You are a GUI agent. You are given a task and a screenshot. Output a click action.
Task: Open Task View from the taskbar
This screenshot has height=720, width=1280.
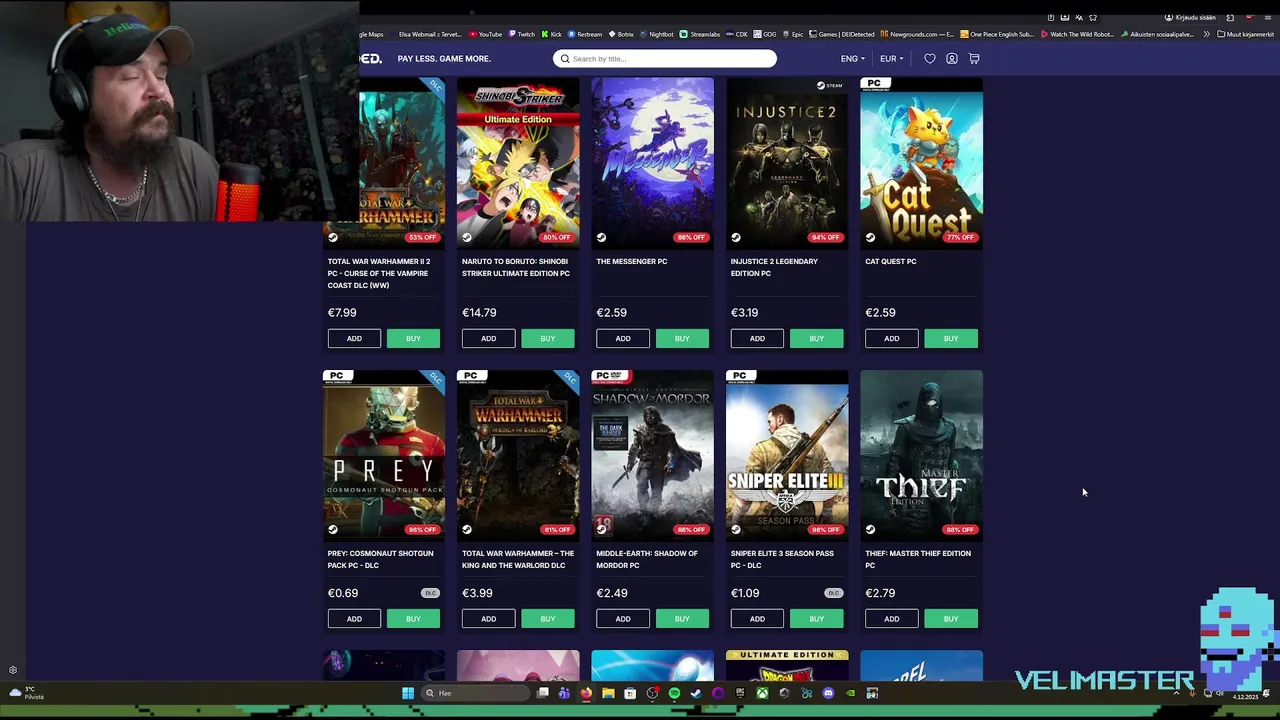point(543,693)
